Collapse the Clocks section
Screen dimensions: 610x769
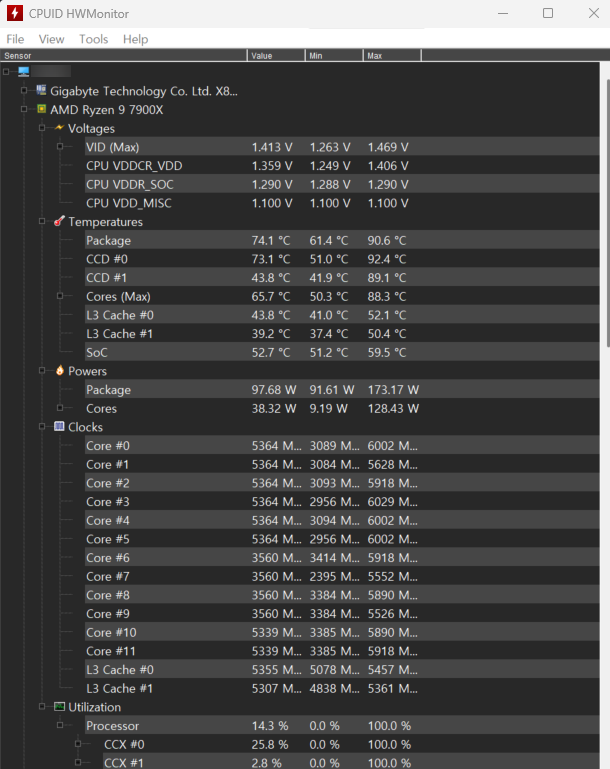tap(42, 426)
